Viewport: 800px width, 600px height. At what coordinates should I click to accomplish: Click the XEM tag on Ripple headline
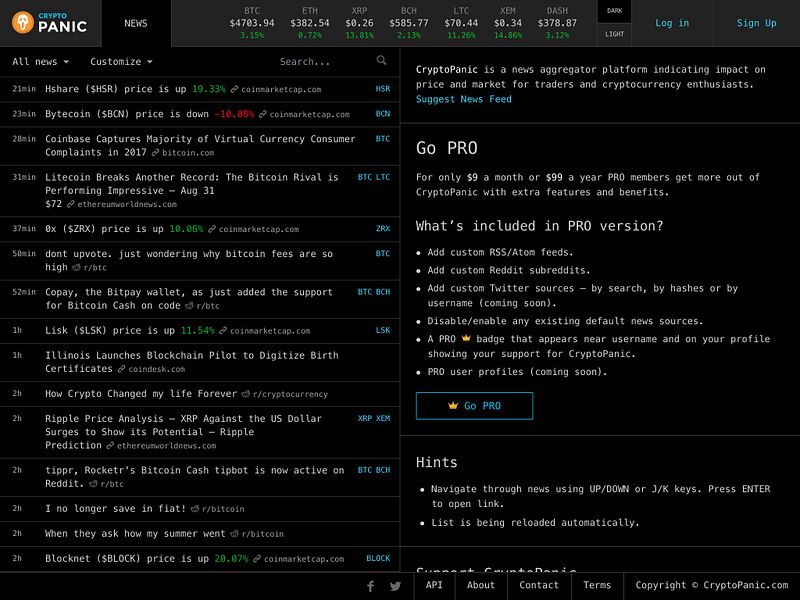point(383,418)
